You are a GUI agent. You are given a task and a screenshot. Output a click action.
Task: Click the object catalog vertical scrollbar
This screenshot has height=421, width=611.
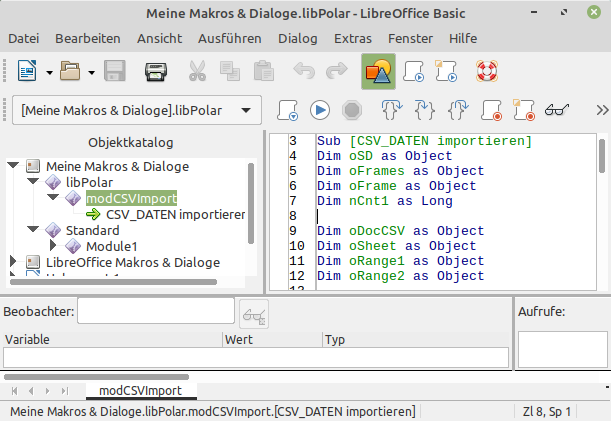click(x=251, y=203)
